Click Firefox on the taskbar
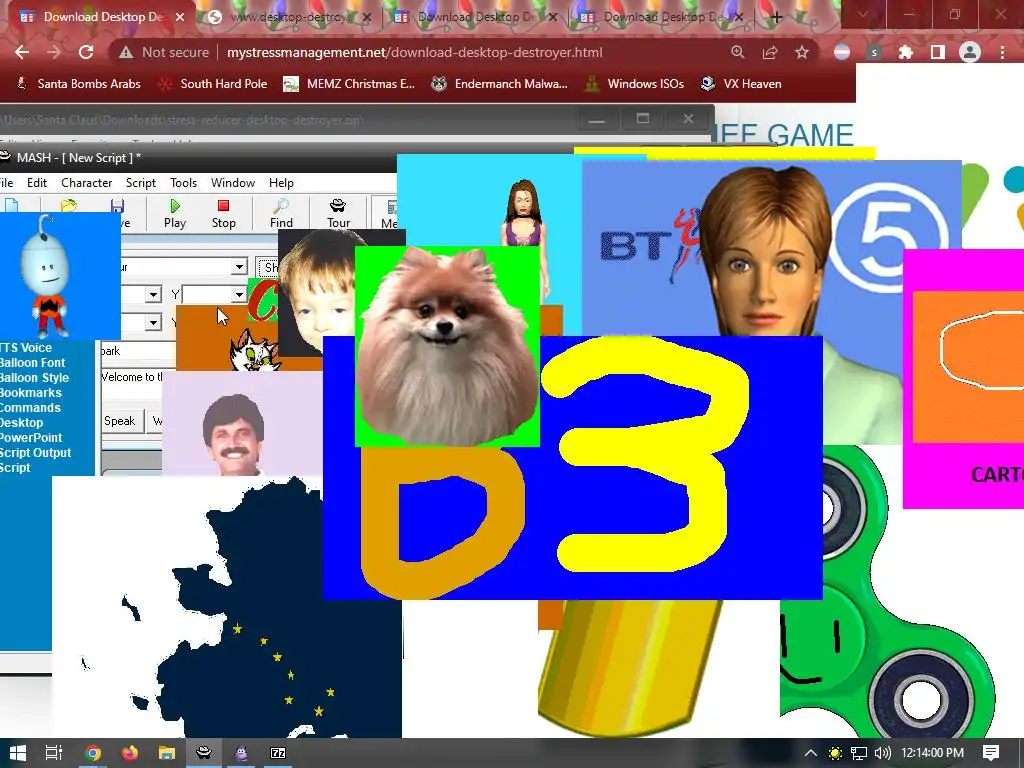 coord(129,753)
